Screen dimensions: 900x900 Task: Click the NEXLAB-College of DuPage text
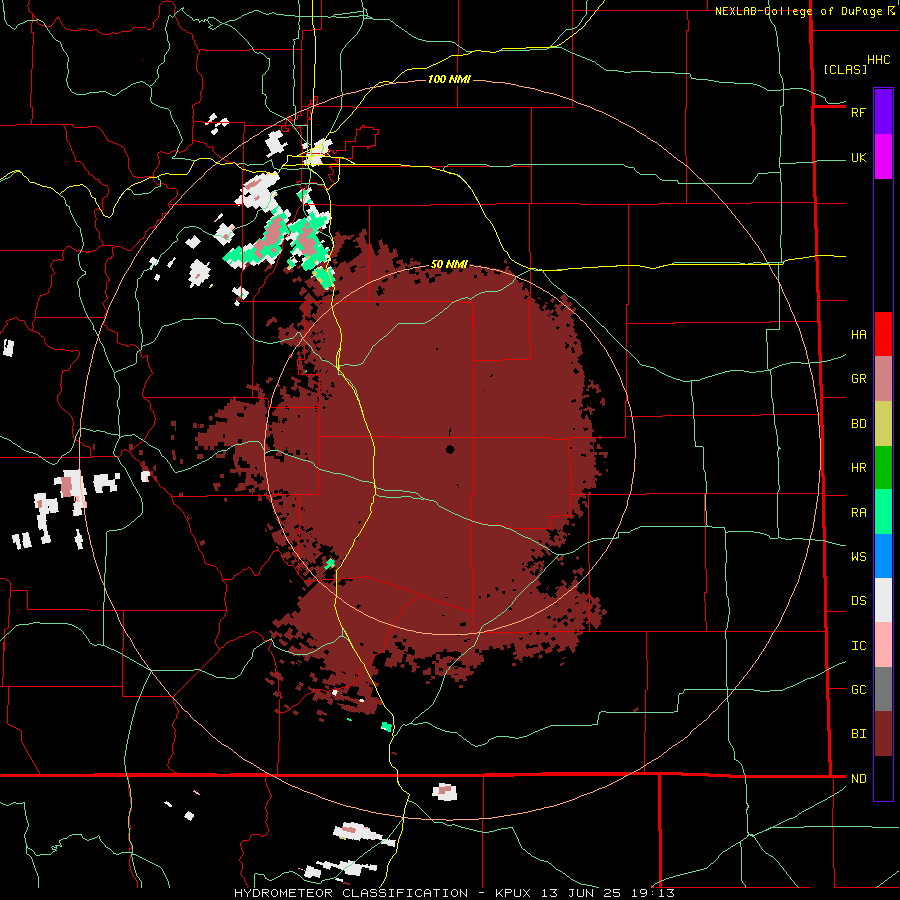pyautogui.click(x=798, y=11)
